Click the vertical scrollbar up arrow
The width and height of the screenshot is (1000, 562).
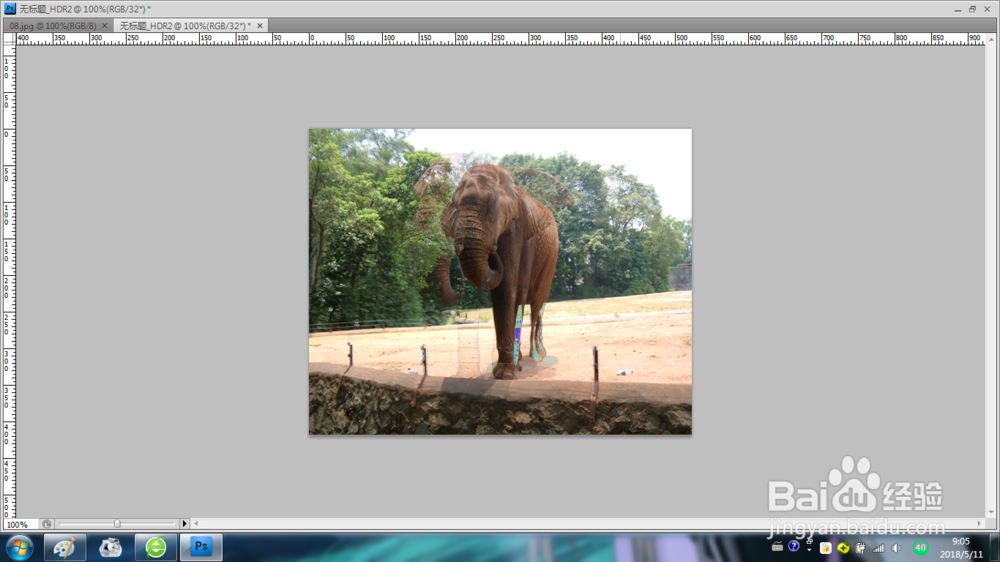(x=991, y=39)
